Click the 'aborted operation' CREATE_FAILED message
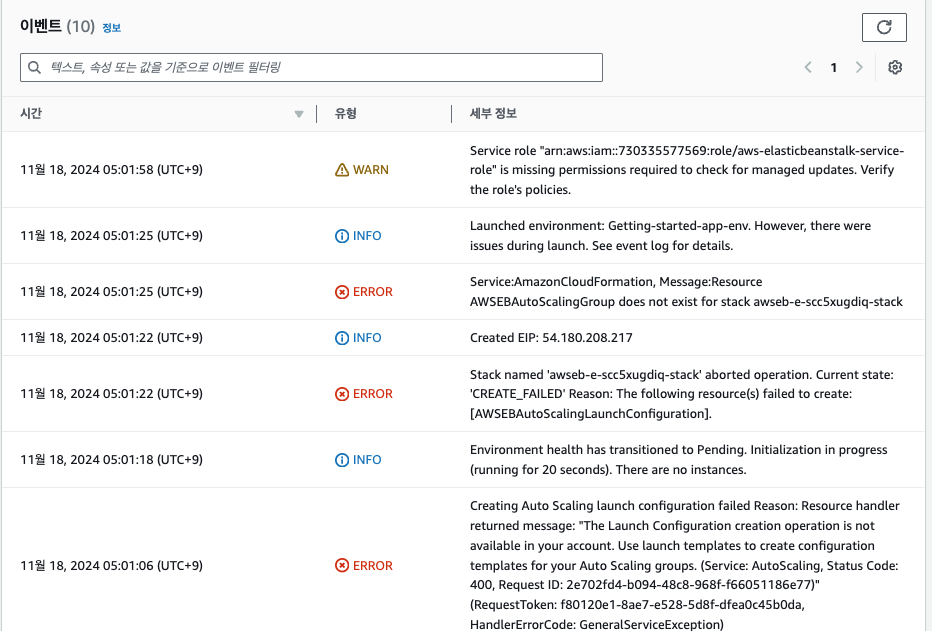 [681, 394]
